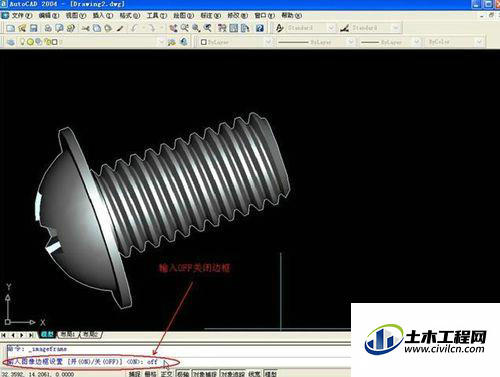Toggle 模型 model/paper space button
The width and height of the screenshot is (500, 377).
[271, 374]
